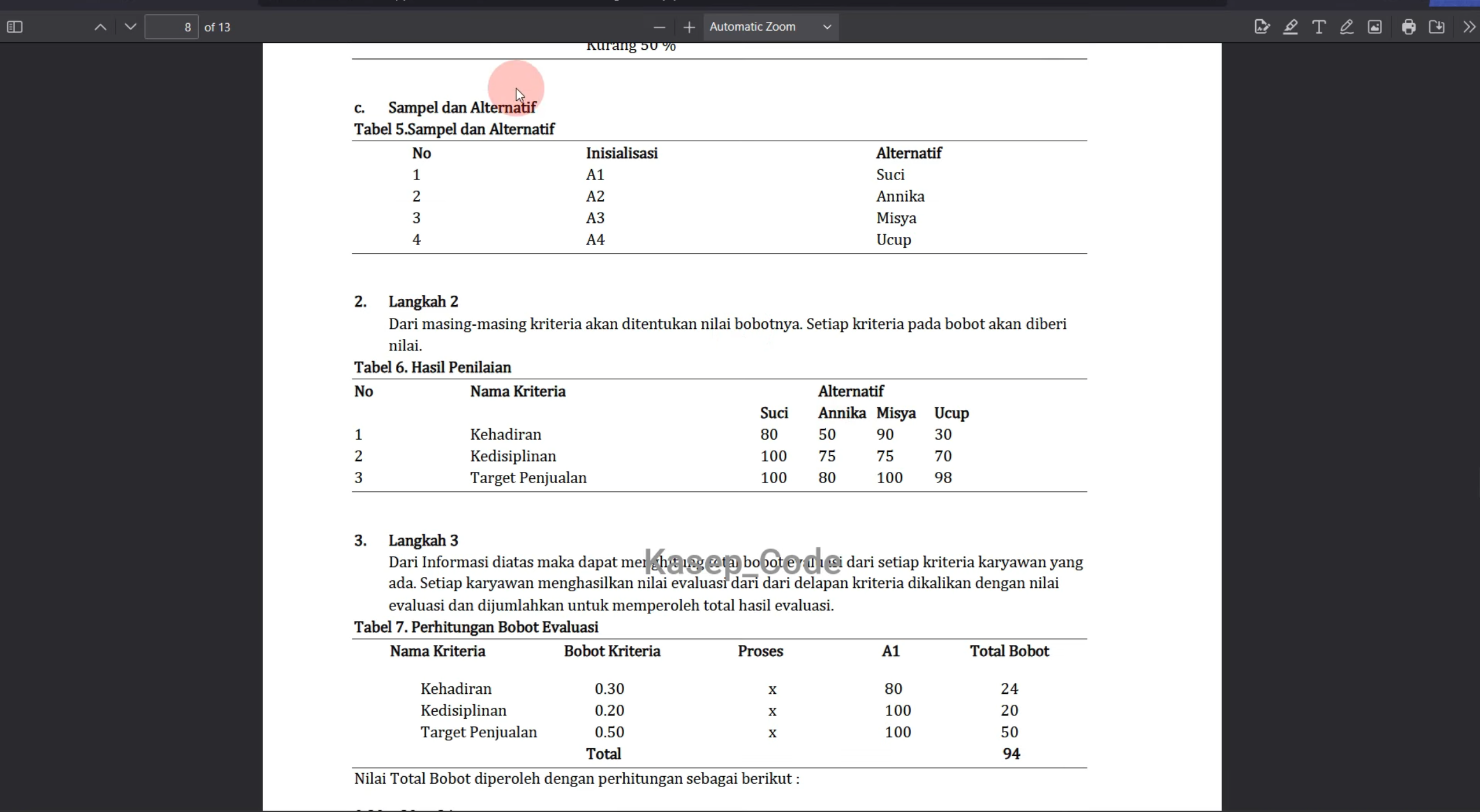This screenshot has height=812, width=1480.
Task: Click the 0.50 Bobot Kriteria value
Action: tap(609, 732)
